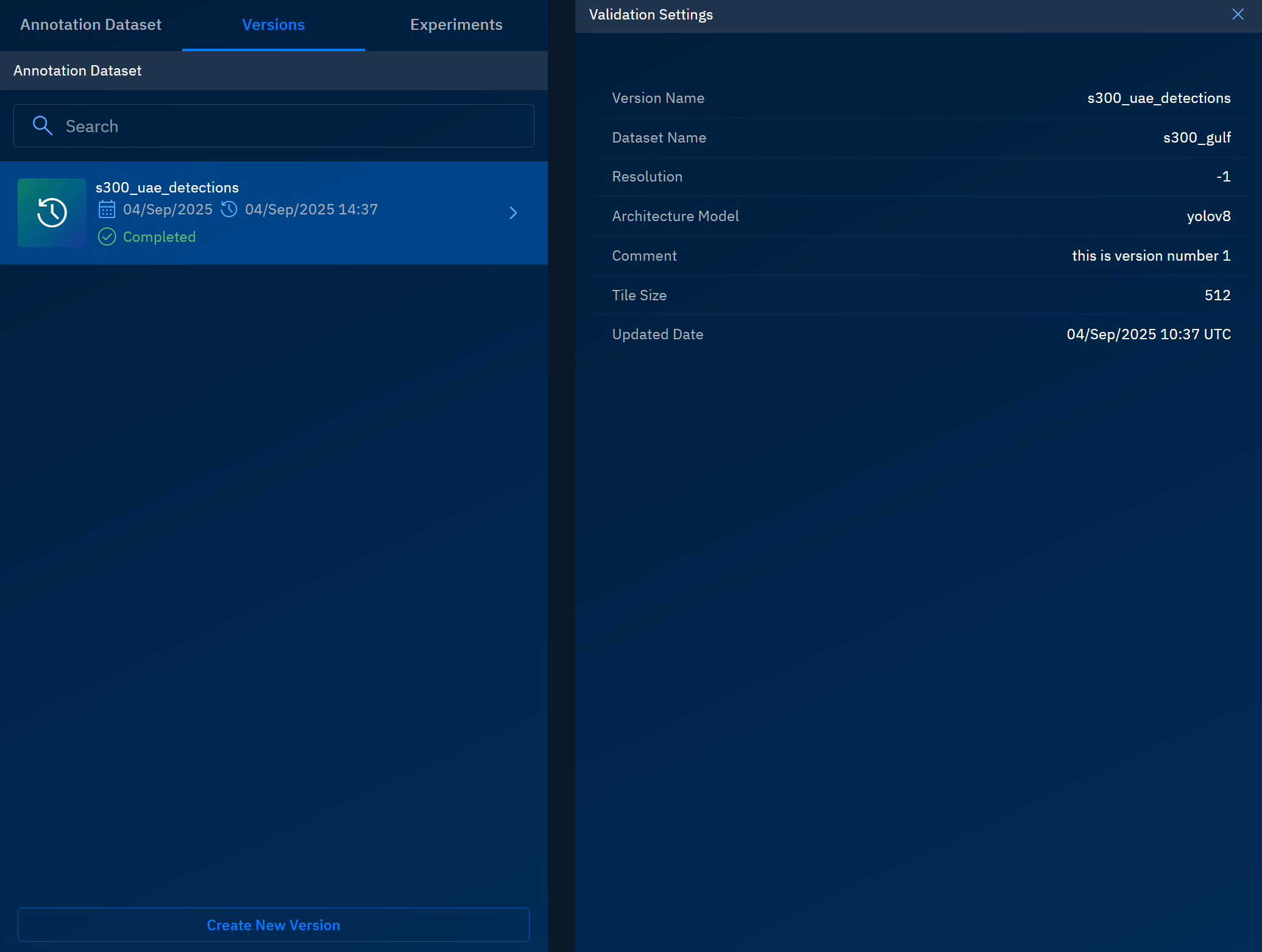Click the clock icon beside 14:37 timestamp
Viewport: 1262px width, 952px height.
(x=229, y=210)
